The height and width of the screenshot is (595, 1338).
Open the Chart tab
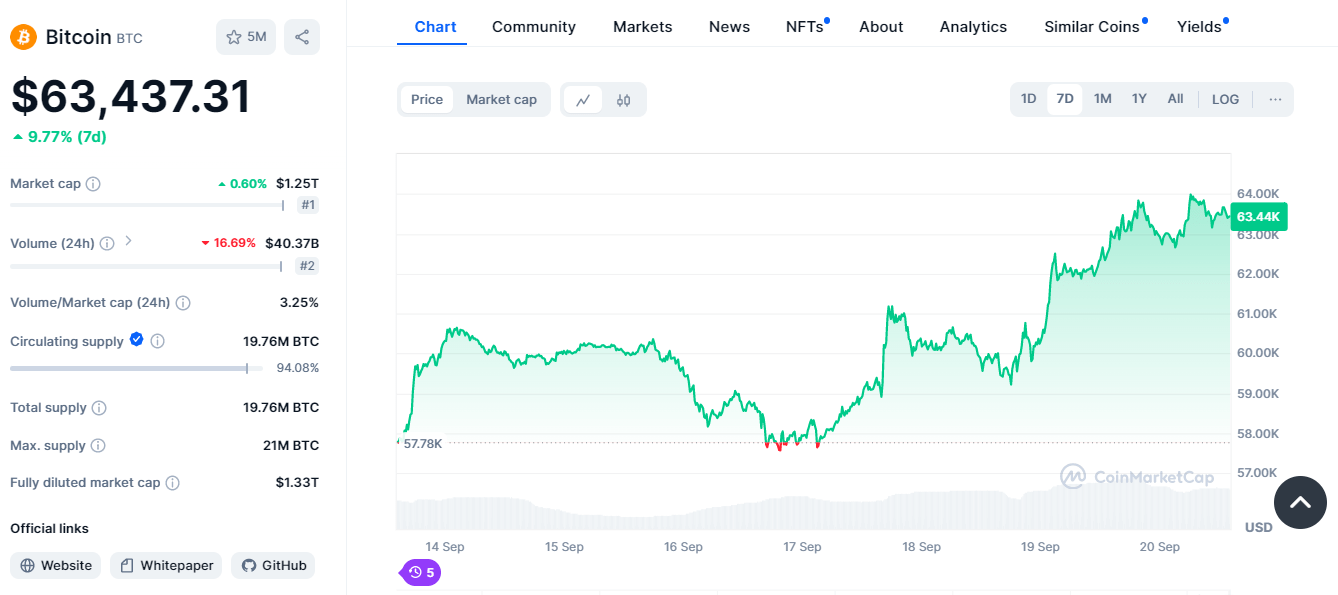point(435,27)
